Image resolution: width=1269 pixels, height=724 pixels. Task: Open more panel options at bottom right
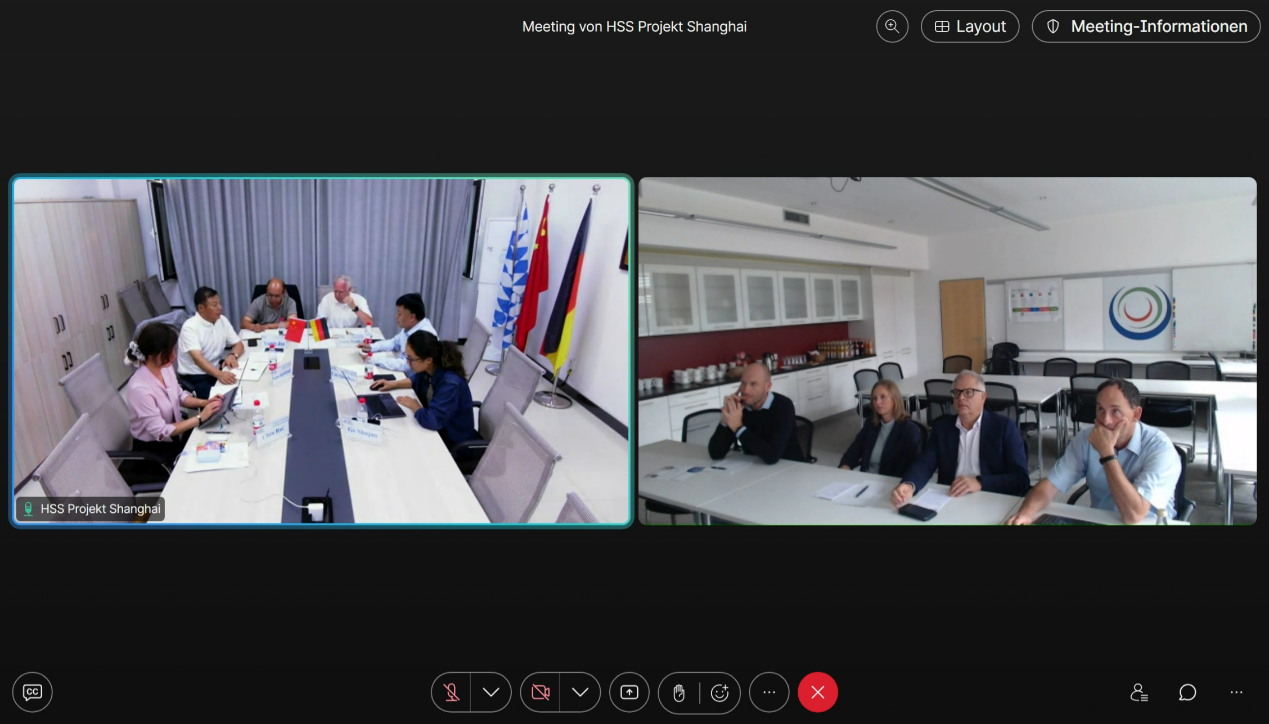click(x=1236, y=692)
